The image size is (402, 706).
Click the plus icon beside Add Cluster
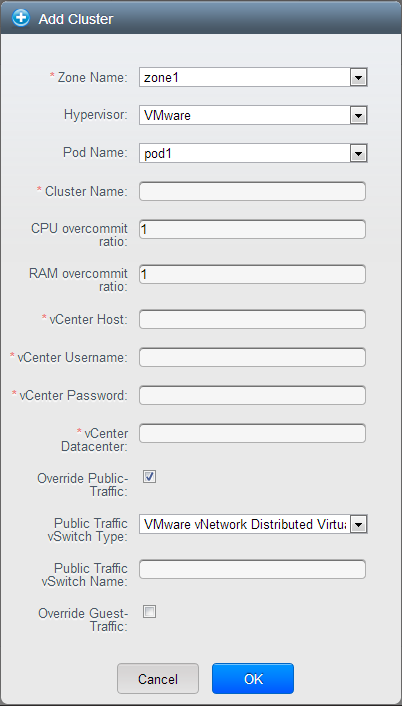click(x=21, y=18)
